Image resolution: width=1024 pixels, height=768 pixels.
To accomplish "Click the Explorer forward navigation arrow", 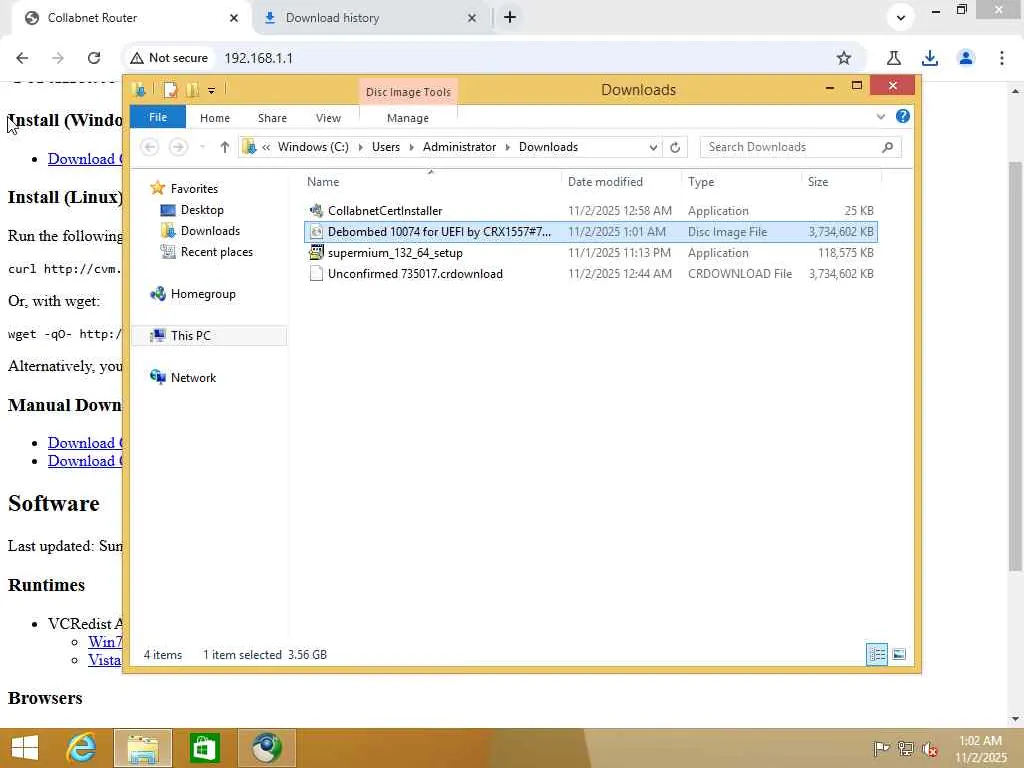I will click(178, 147).
